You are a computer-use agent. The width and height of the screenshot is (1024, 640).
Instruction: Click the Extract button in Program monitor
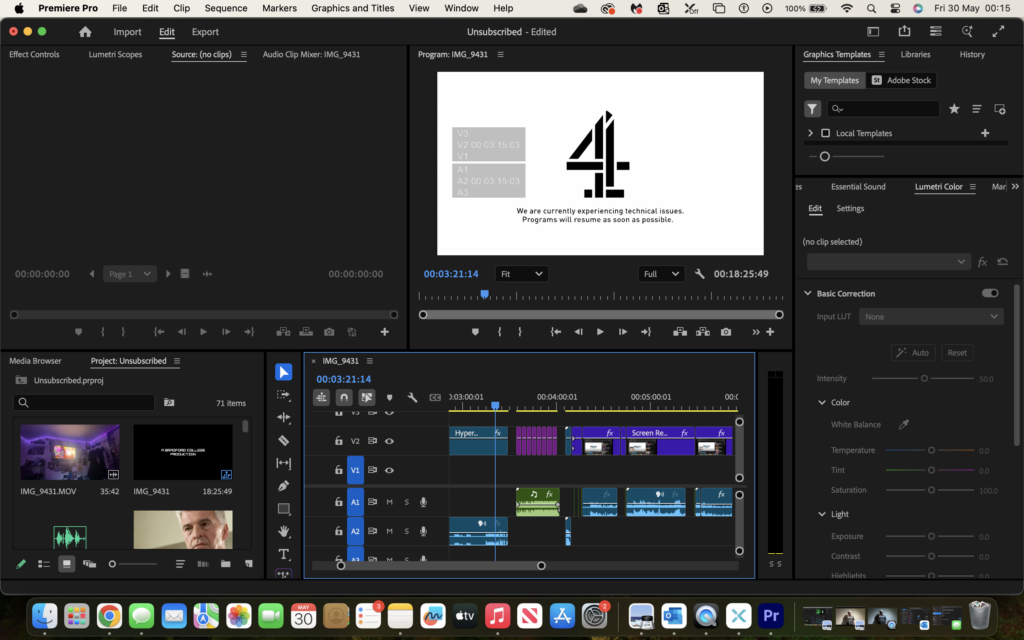click(x=703, y=332)
